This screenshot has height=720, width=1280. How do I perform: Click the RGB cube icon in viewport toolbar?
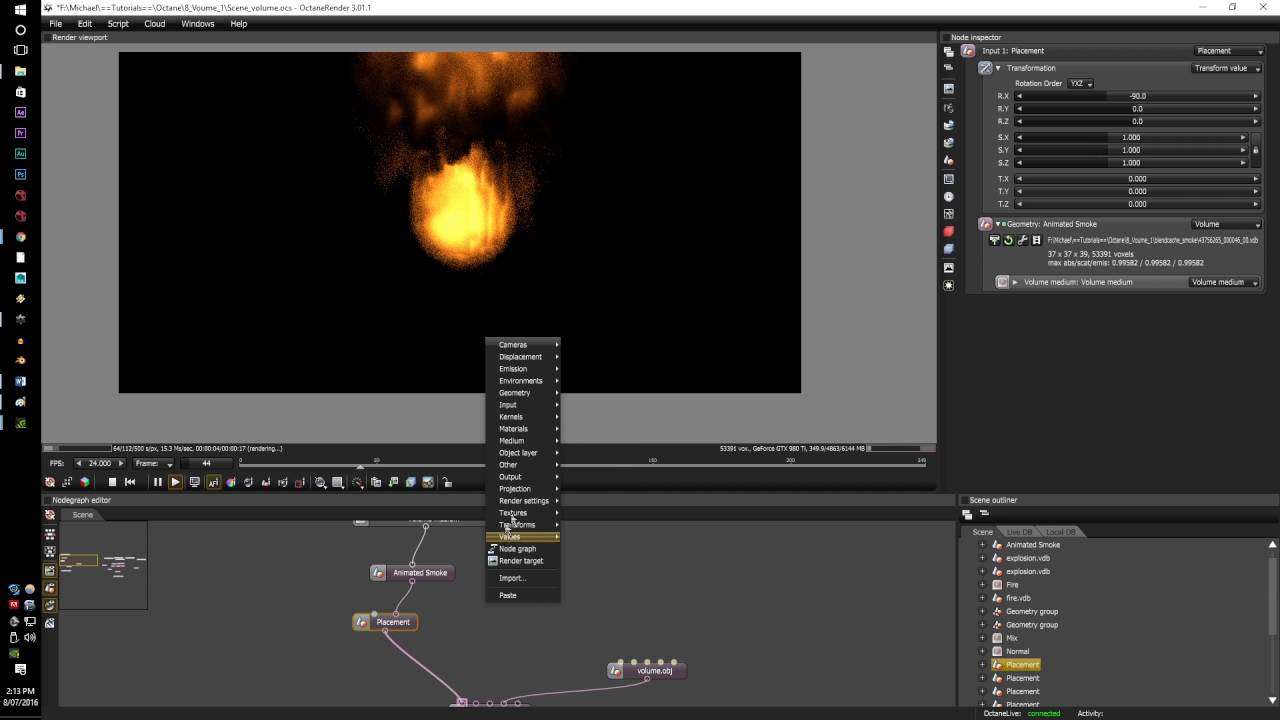click(x=85, y=482)
